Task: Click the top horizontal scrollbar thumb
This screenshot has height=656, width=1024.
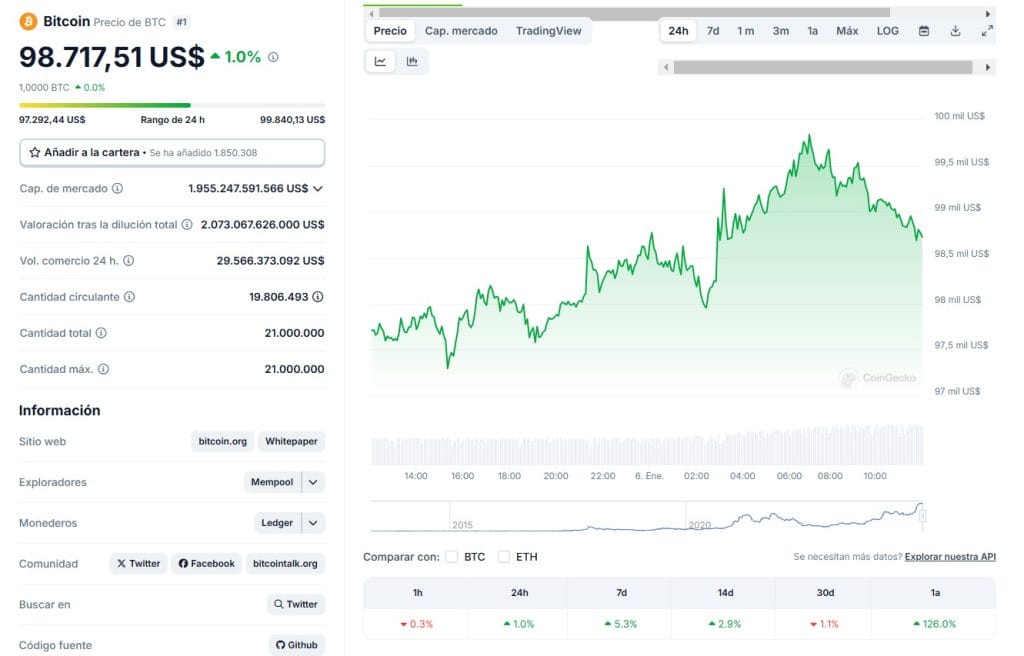Action: (634, 13)
